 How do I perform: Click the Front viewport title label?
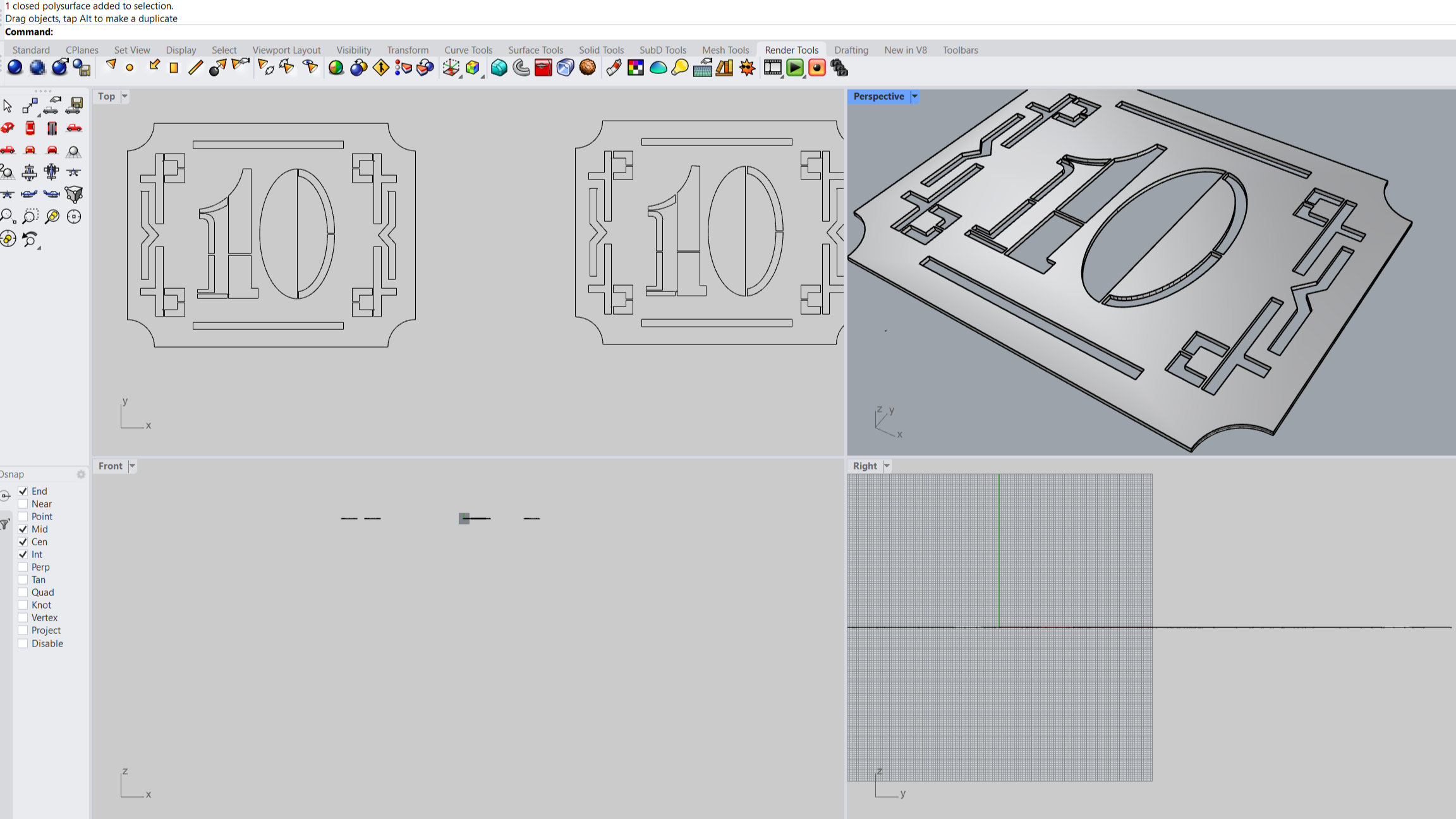(110, 466)
